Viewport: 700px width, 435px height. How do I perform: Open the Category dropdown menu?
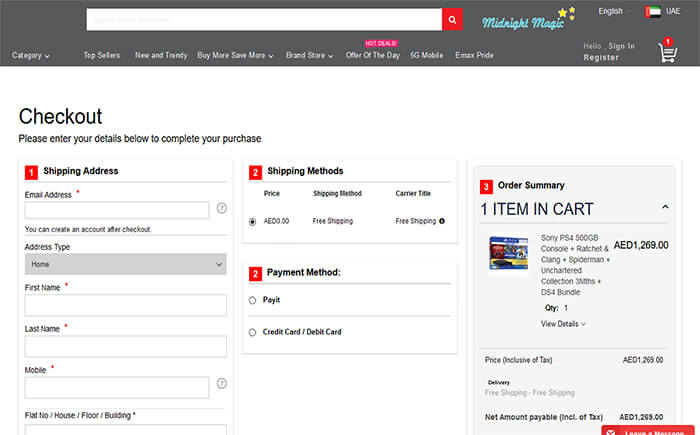(x=30, y=55)
